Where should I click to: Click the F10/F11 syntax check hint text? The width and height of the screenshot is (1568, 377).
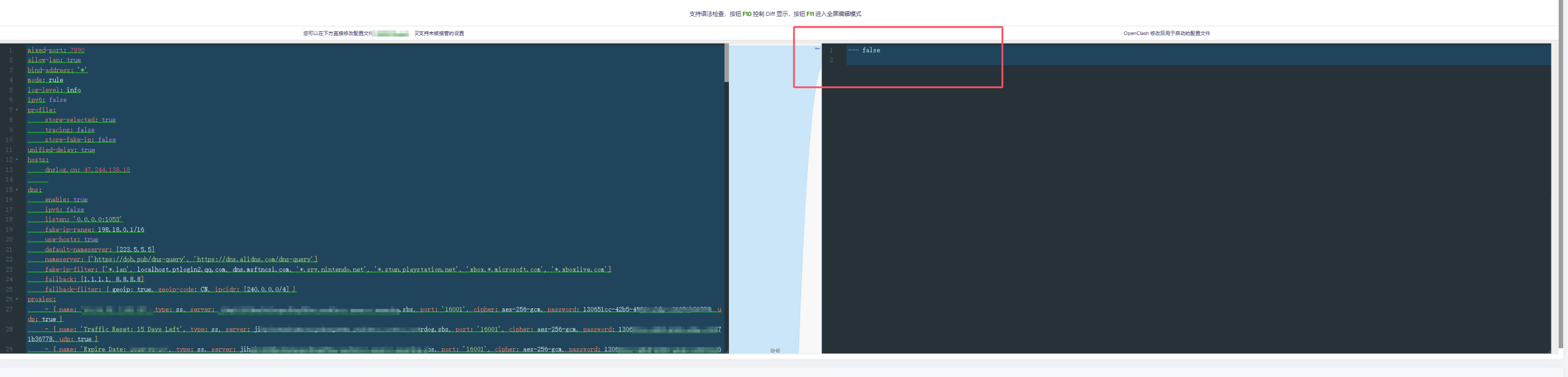(775, 14)
